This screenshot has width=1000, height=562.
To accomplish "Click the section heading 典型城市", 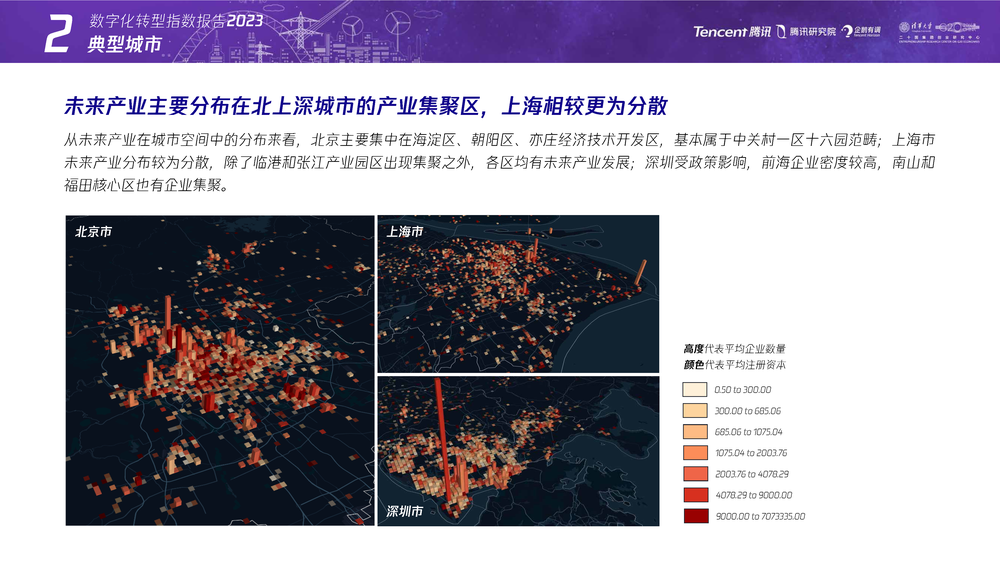I will coord(124,44).
